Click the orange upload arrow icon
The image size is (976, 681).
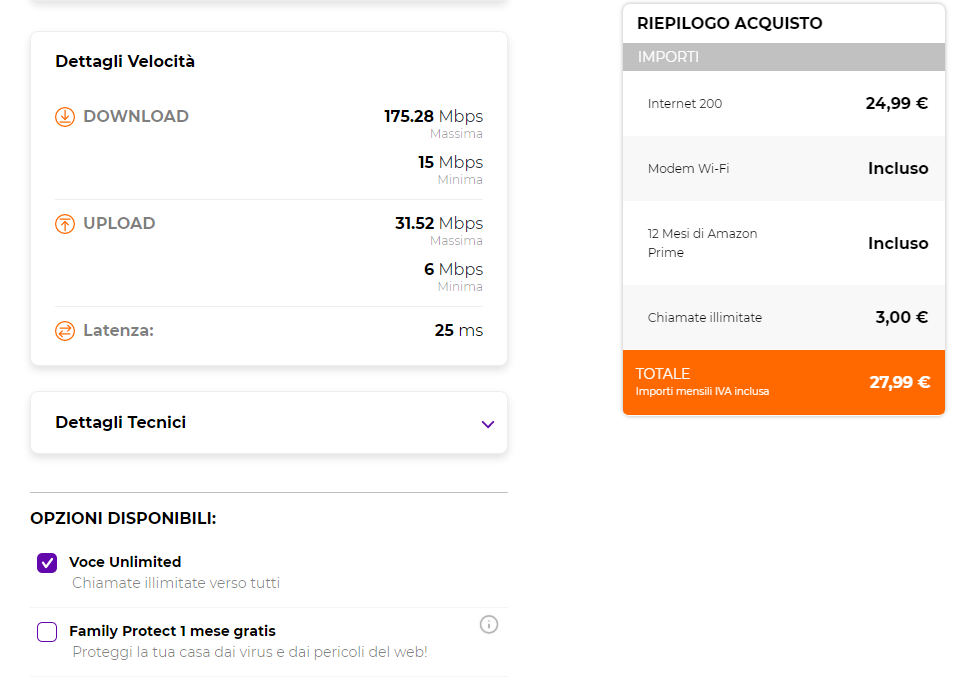[65, 223]
